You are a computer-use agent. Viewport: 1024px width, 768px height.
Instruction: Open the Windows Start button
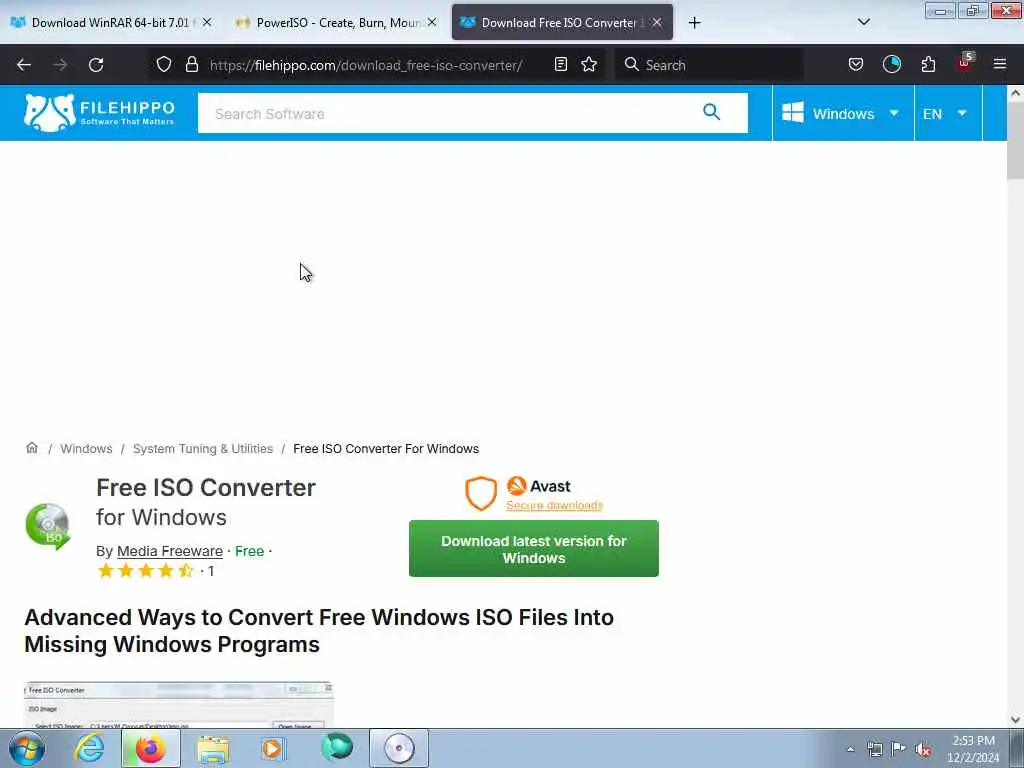point(27,748)
